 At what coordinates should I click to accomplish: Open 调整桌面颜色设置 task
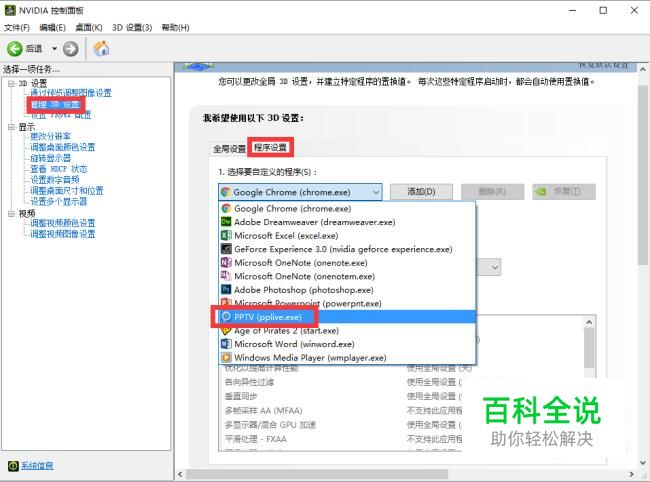tap(63, 147)
